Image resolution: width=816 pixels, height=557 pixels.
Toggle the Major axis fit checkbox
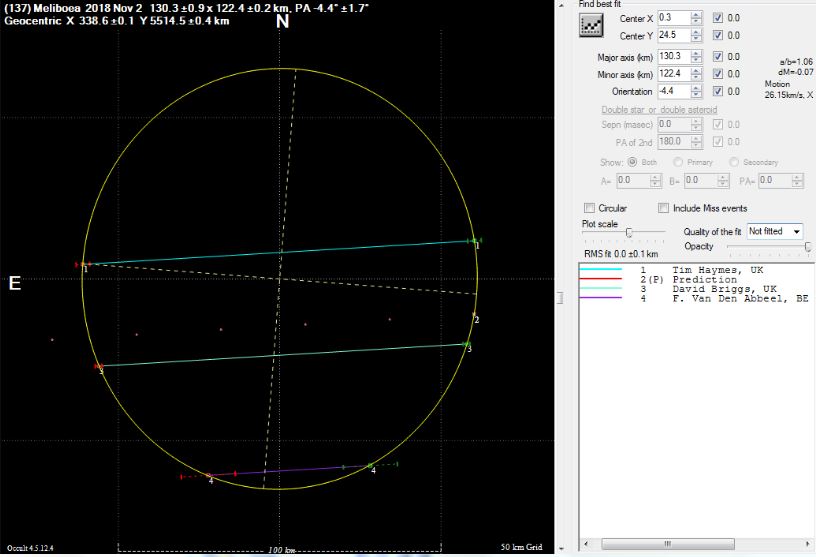point(718,57)
